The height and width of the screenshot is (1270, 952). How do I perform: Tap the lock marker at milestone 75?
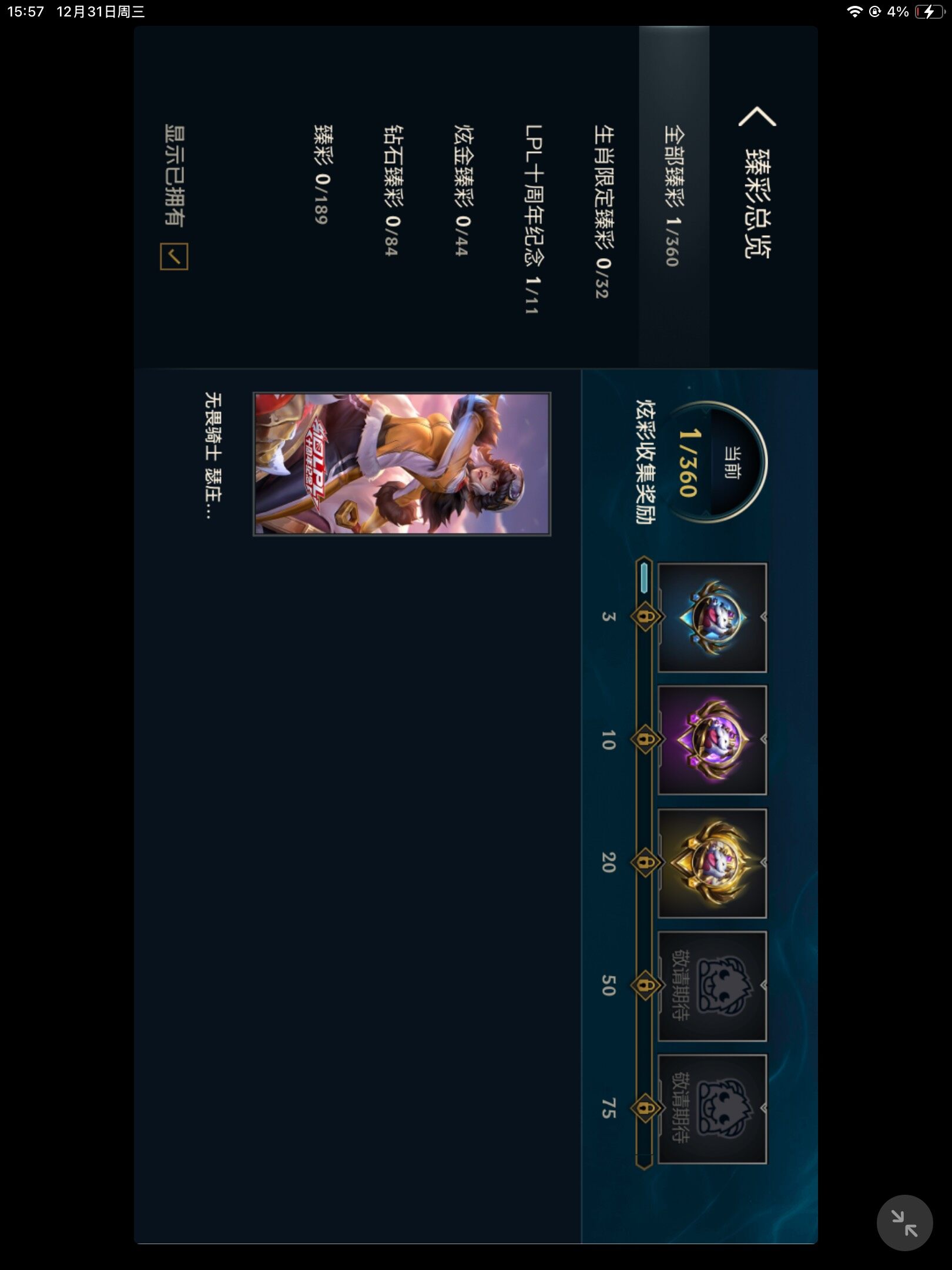646,1108
